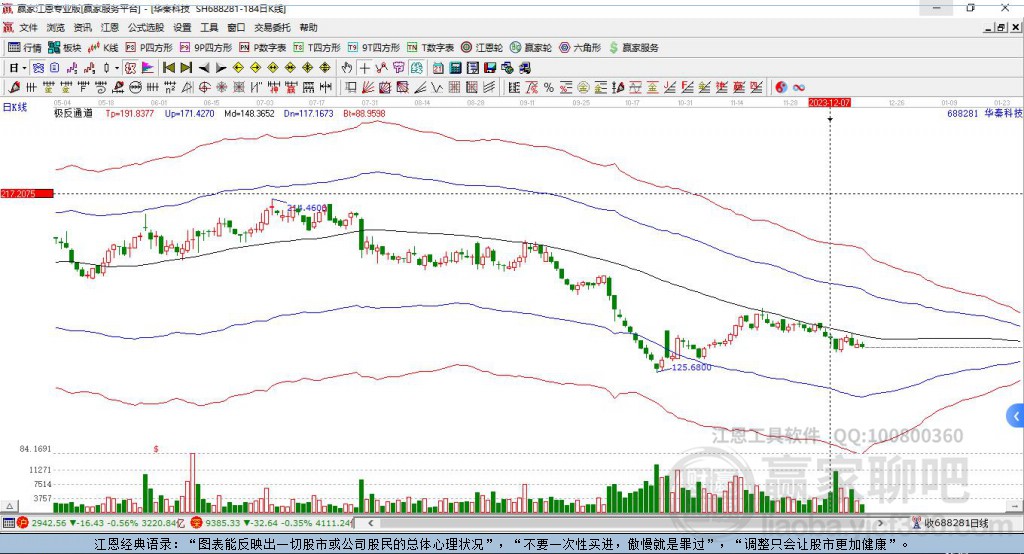Switch to K线 candlestick chart
This screenshot has height=554, width=1024.
point(103,48)
